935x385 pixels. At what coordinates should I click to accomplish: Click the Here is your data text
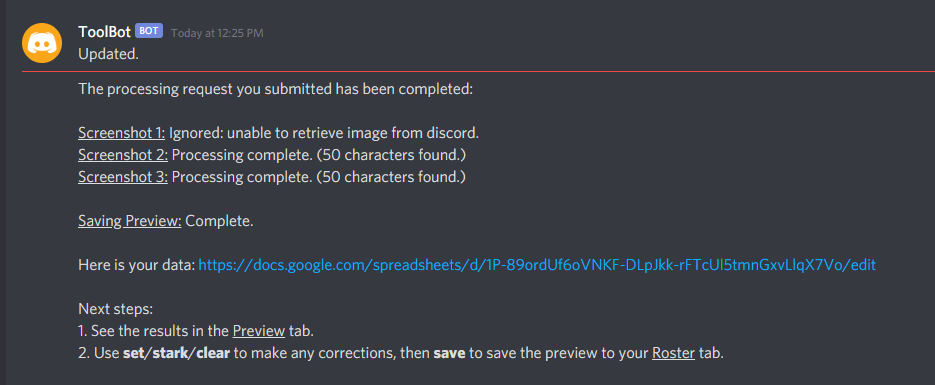137,265
